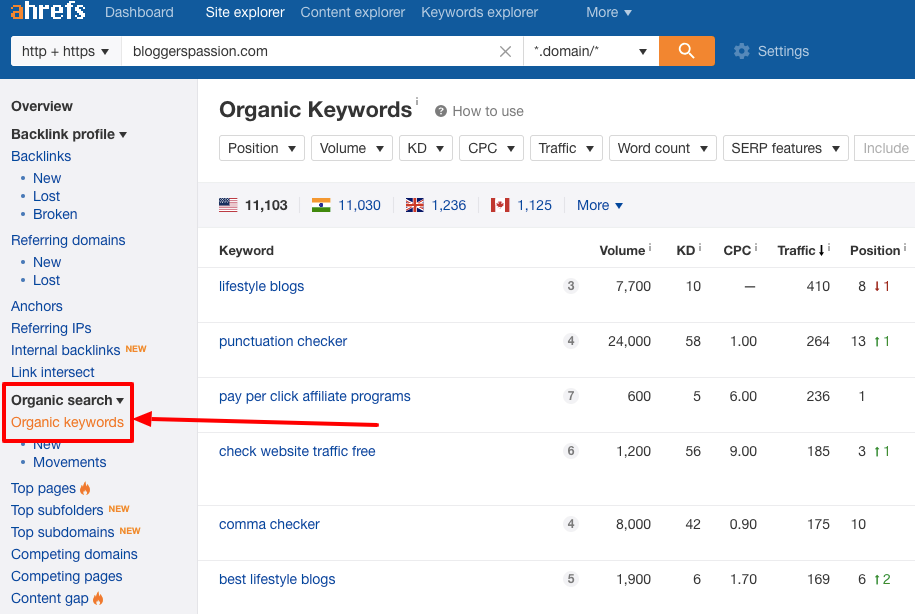
Task: Open Anchors link
Action: 37,306
